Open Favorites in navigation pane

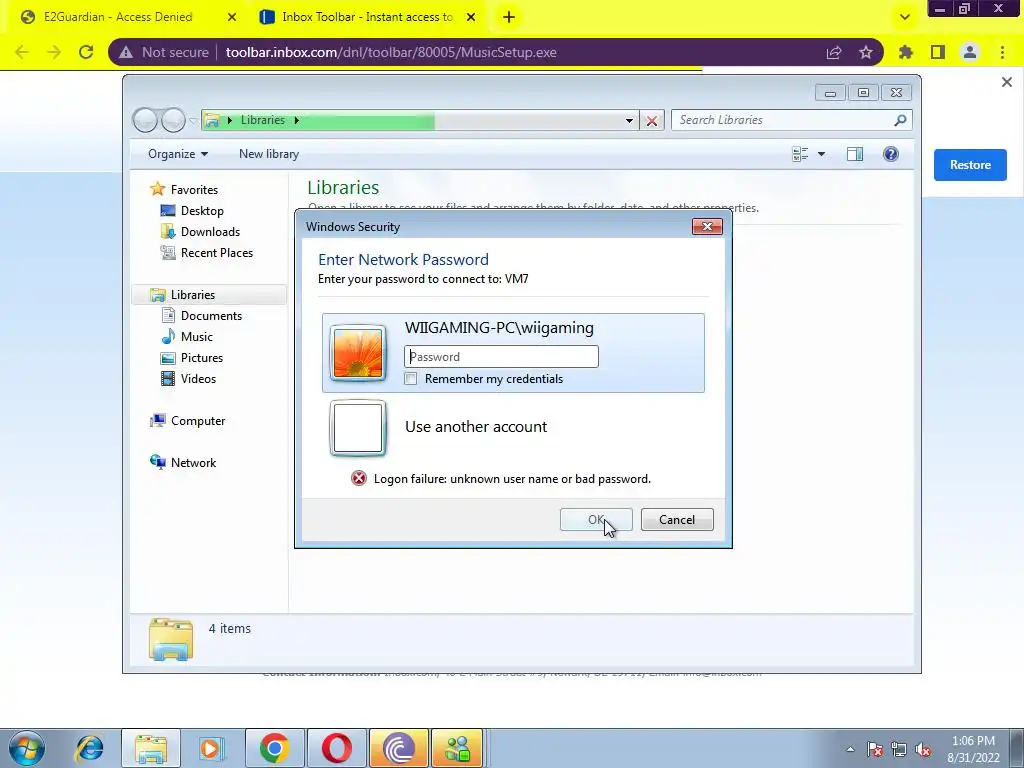(x=194, y=189)
